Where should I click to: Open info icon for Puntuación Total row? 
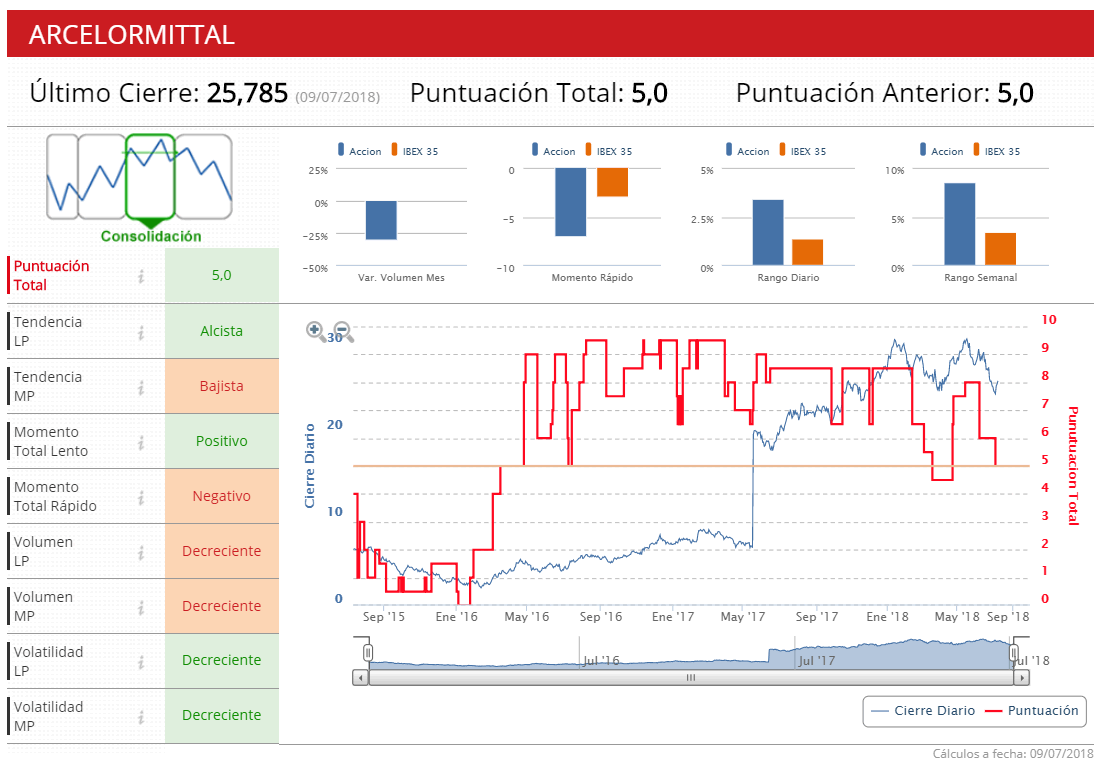(141, 276)
